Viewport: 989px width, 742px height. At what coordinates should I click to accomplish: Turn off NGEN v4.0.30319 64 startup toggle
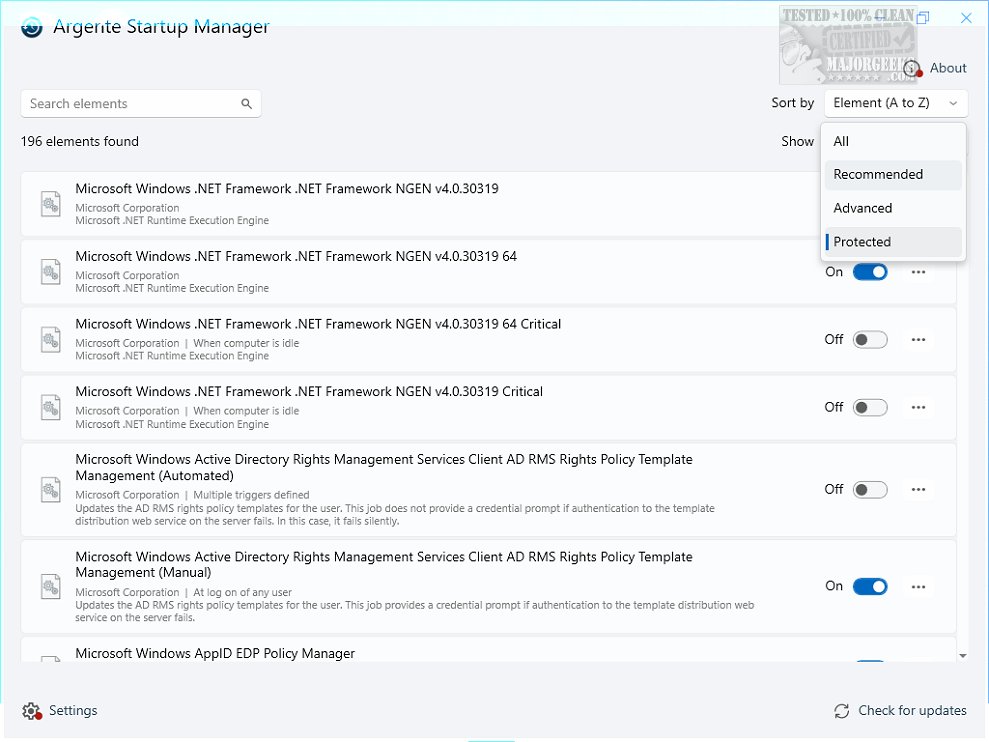pyautogui.click(x=869, y=272)
